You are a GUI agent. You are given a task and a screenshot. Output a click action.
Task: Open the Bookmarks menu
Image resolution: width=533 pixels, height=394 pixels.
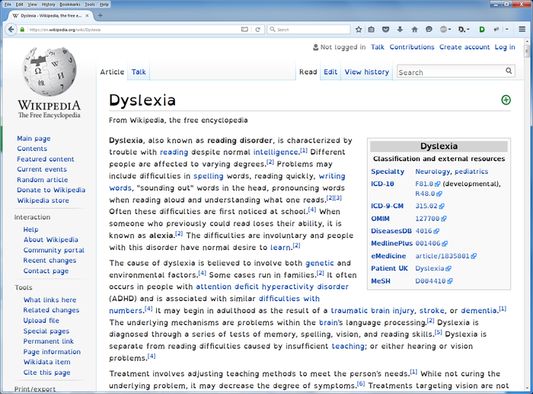pos(70,4)
